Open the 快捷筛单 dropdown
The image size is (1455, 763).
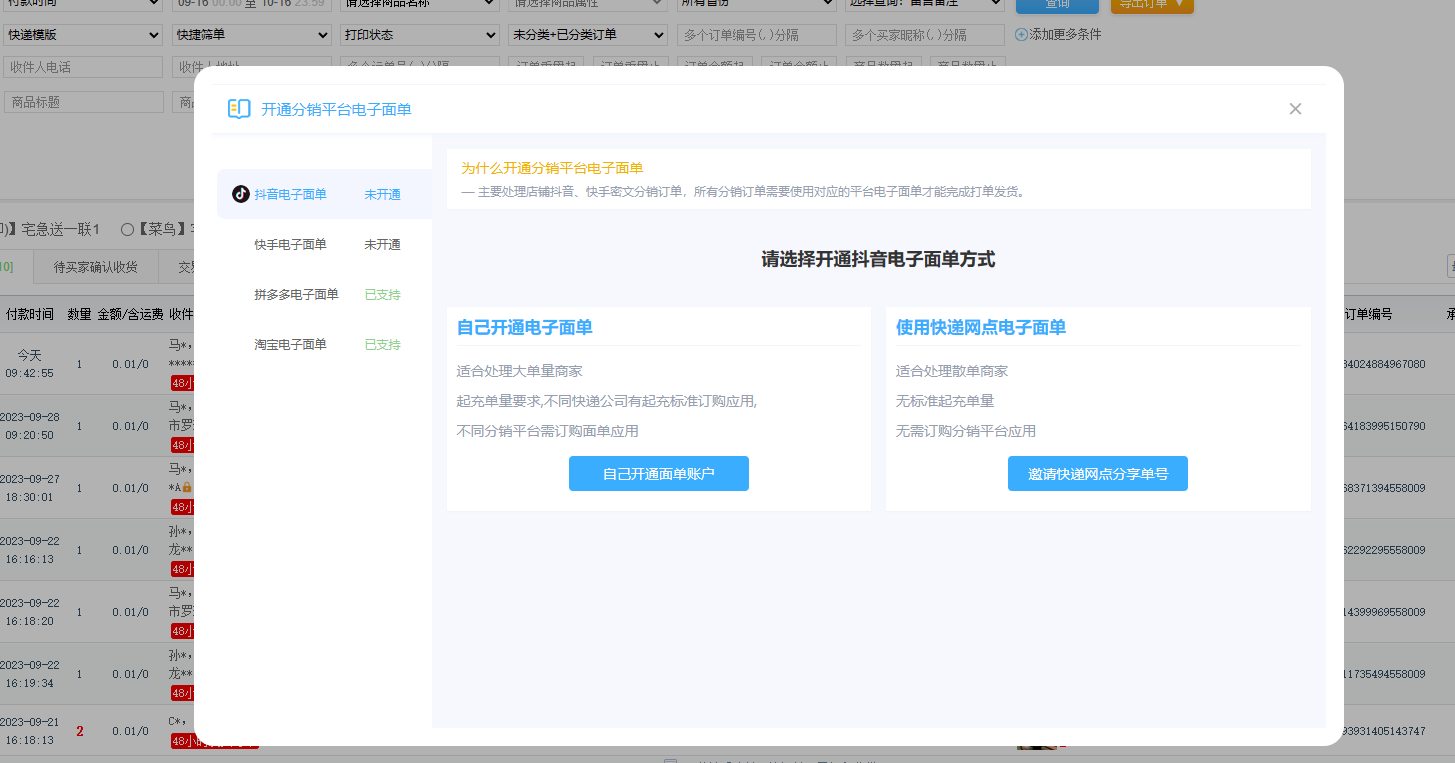252,35
